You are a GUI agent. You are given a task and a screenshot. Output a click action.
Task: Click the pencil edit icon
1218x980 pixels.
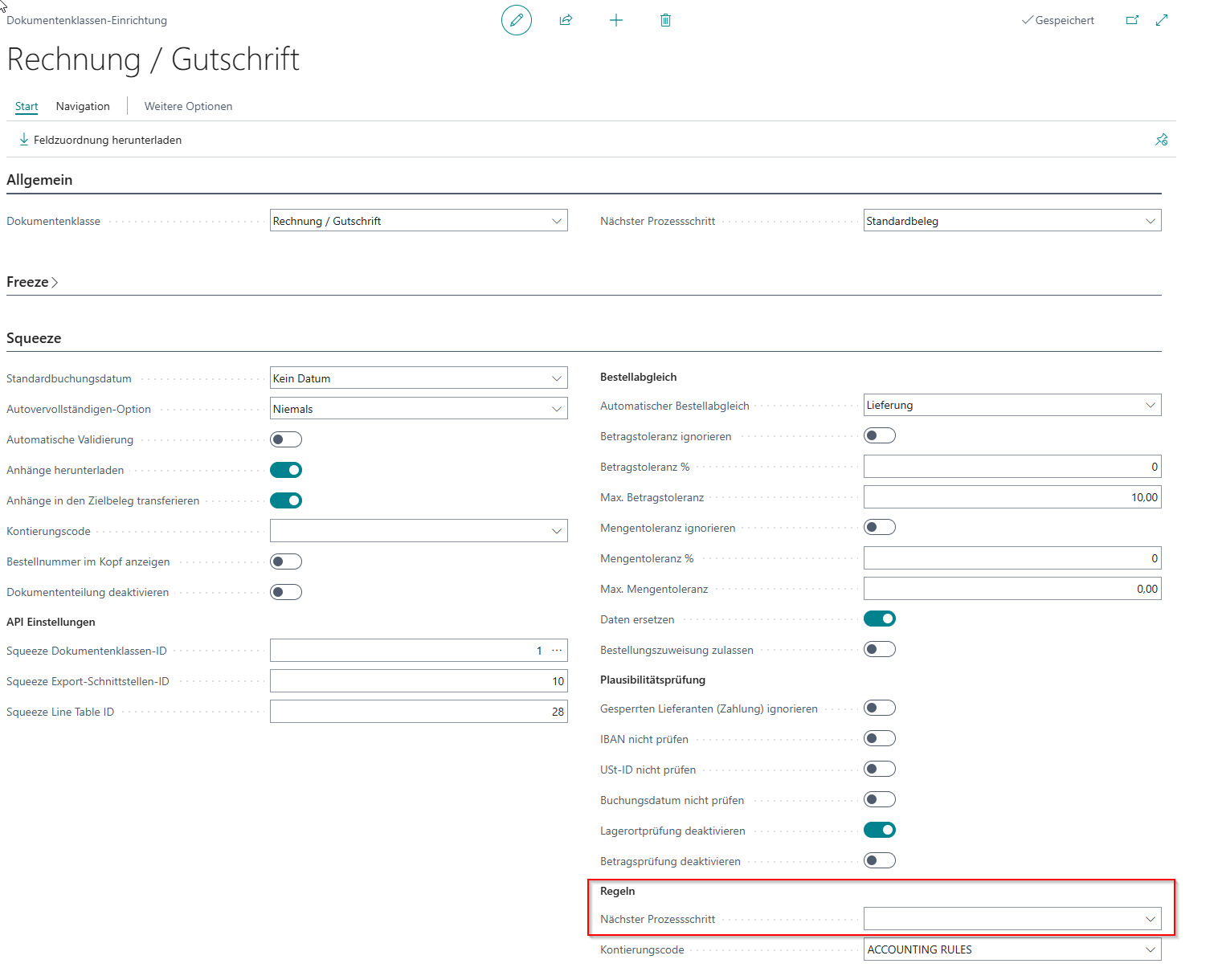click(x=516, y=20)
